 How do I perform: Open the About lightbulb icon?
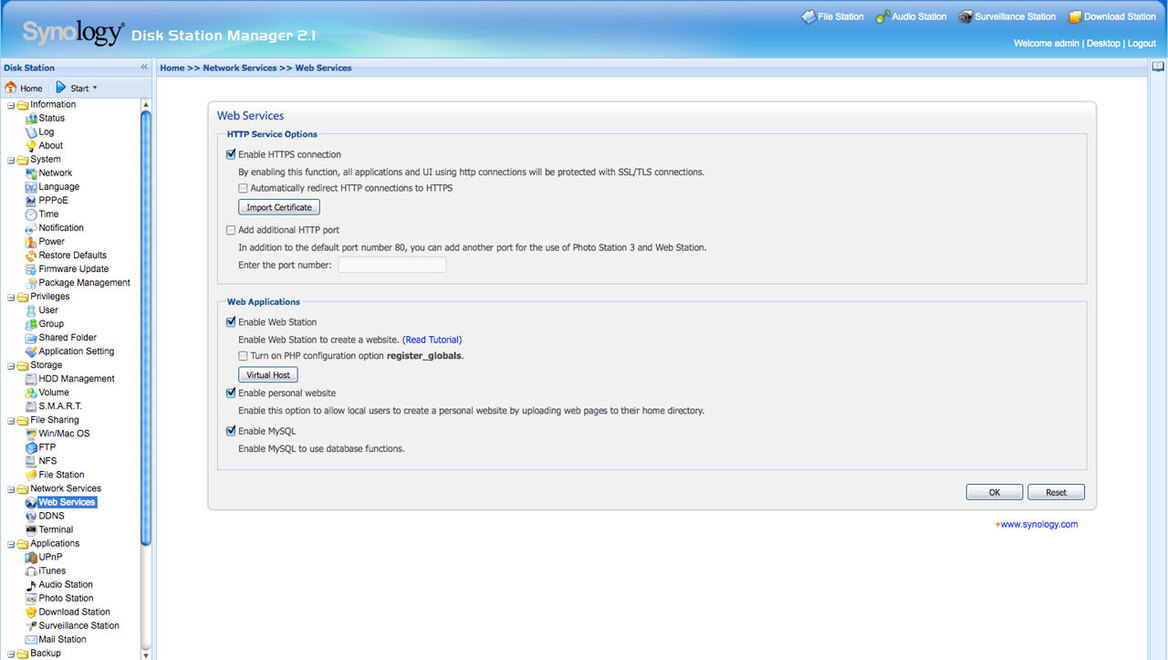[x=31, y=146]
